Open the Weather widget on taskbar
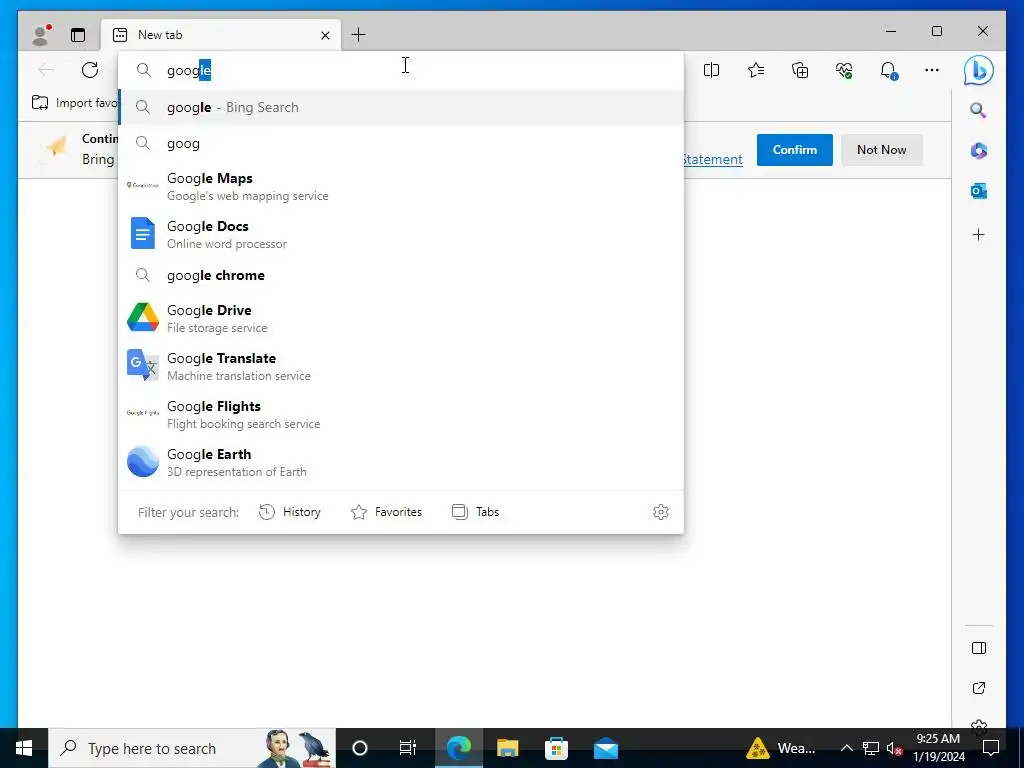The width and height of the screenshot is (1024, 768). [782, 748]
